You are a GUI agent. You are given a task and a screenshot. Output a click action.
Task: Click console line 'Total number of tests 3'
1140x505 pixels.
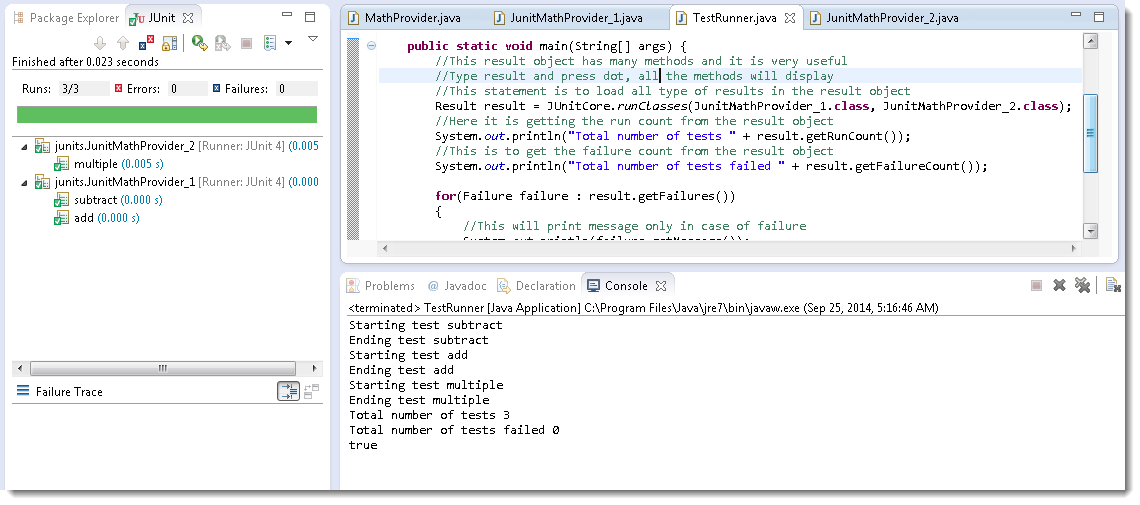coord(429,415)
